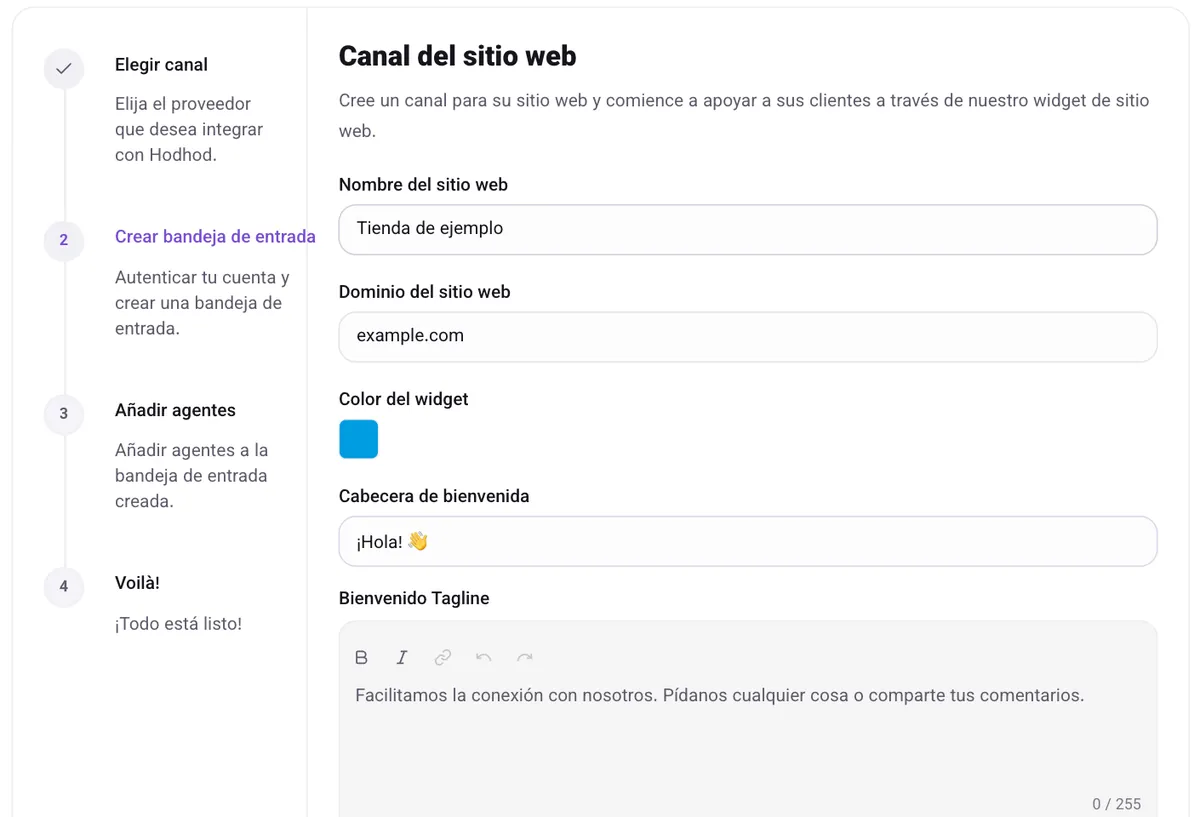Click the Color del widget label
Image resolution: width=1200 pixels, height=817 pixels.
coord(404,399)
